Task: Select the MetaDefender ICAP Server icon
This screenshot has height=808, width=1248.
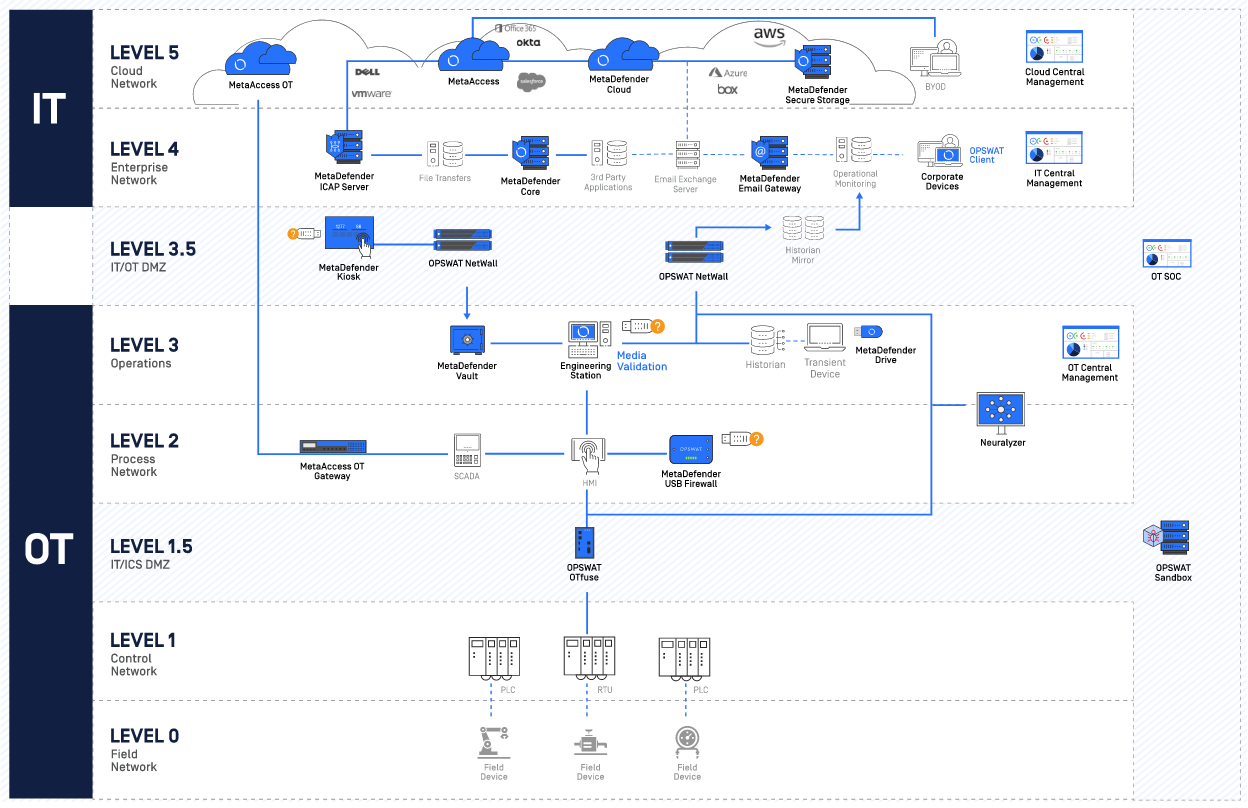Action: 345,150
